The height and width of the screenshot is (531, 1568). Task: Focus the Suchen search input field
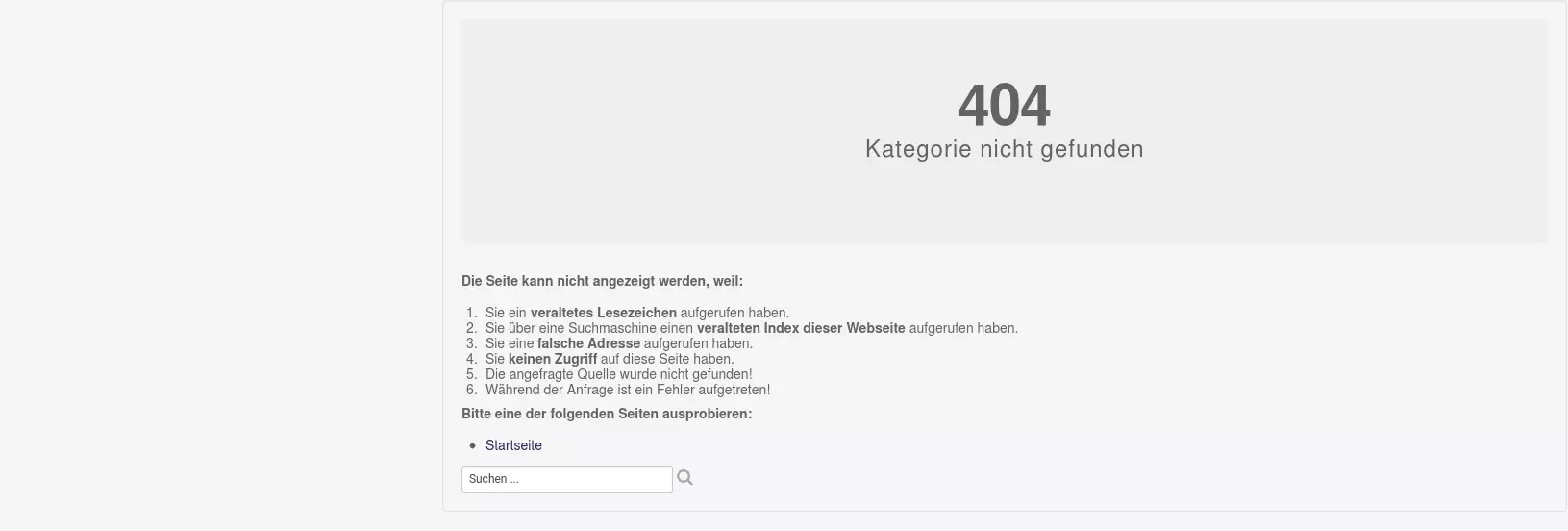566,479
